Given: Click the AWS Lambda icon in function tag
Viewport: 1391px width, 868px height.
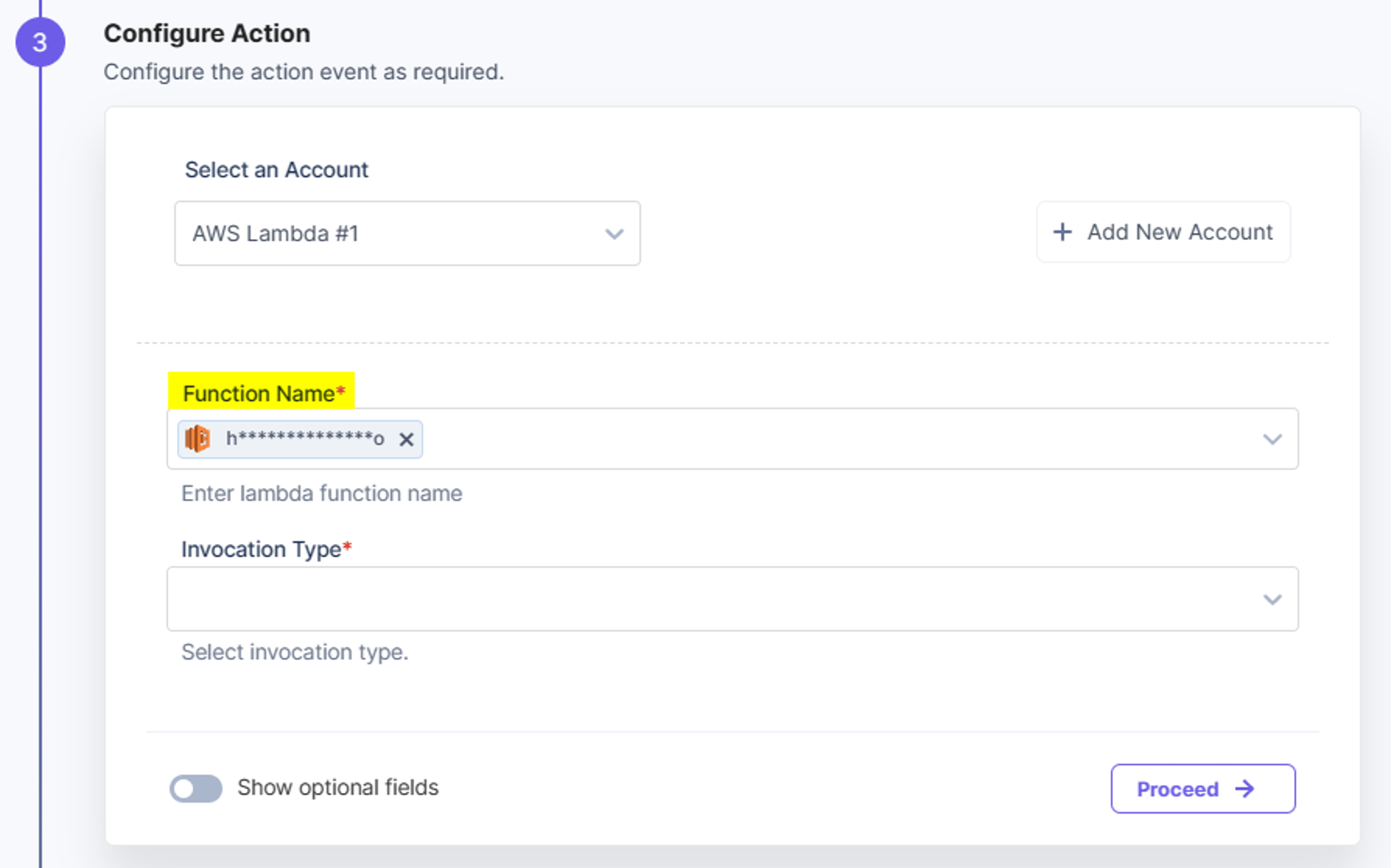Looking at the screenshot, I should [197, 439].
